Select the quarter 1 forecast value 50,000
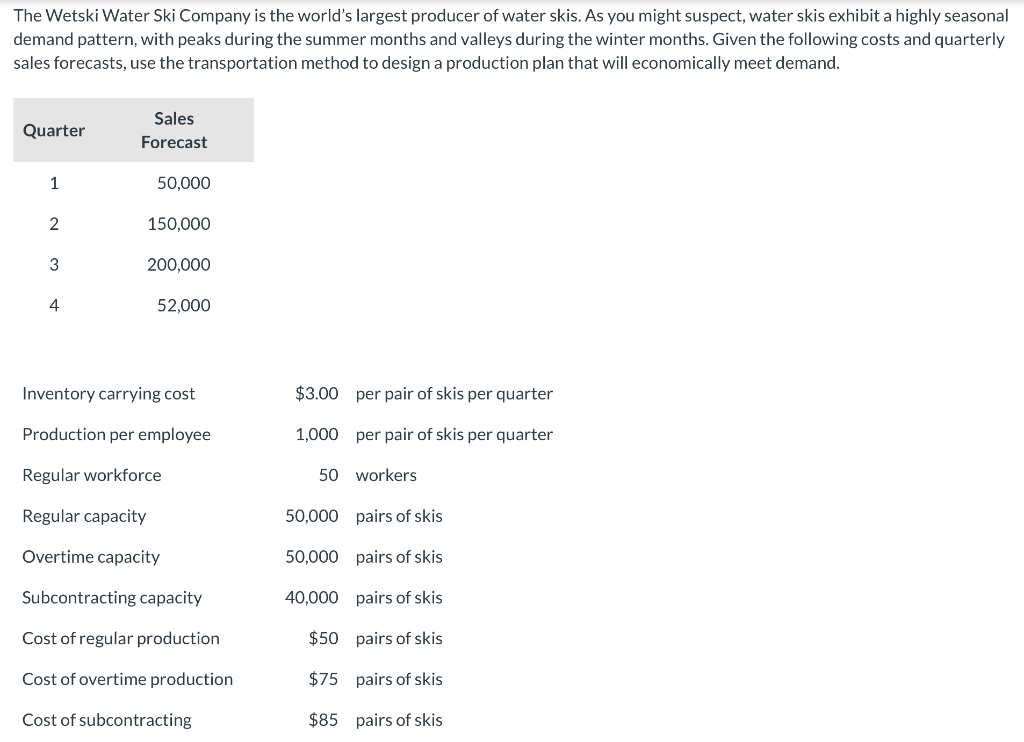The height and width of the screenshot is (742, 1024). pyautogui.click(x=184, y=183)
